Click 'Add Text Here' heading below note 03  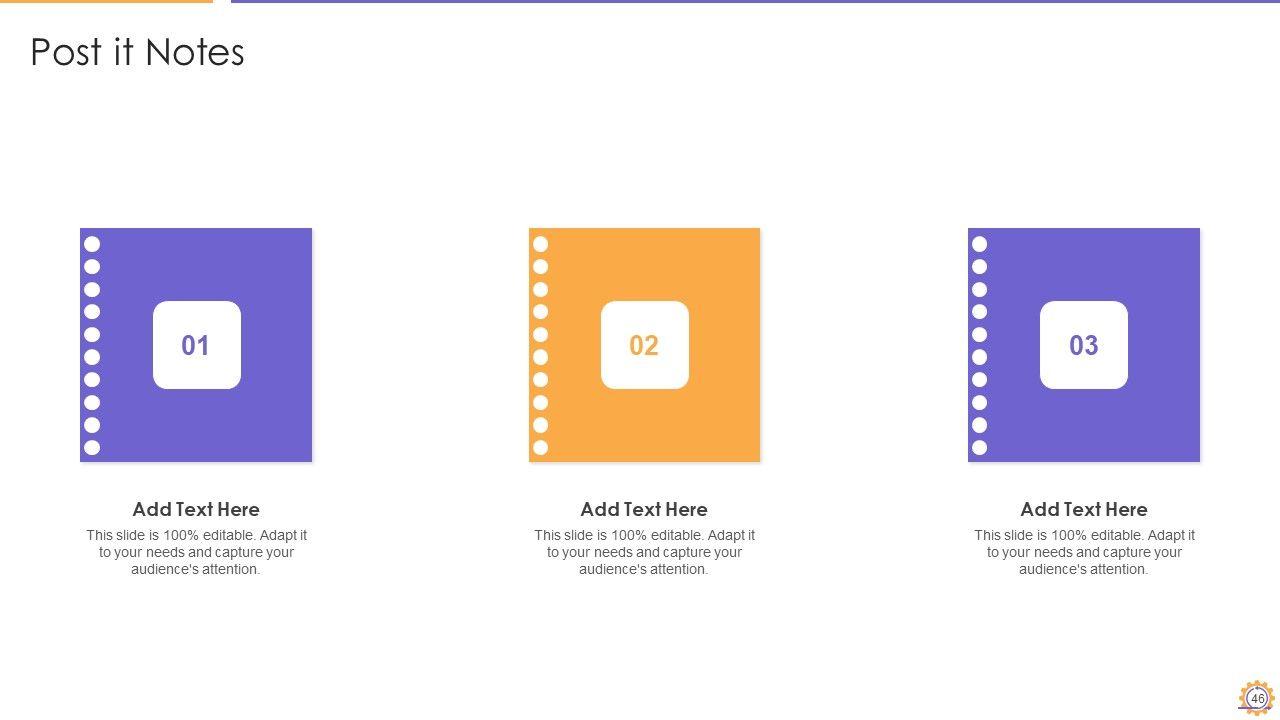1083,509
